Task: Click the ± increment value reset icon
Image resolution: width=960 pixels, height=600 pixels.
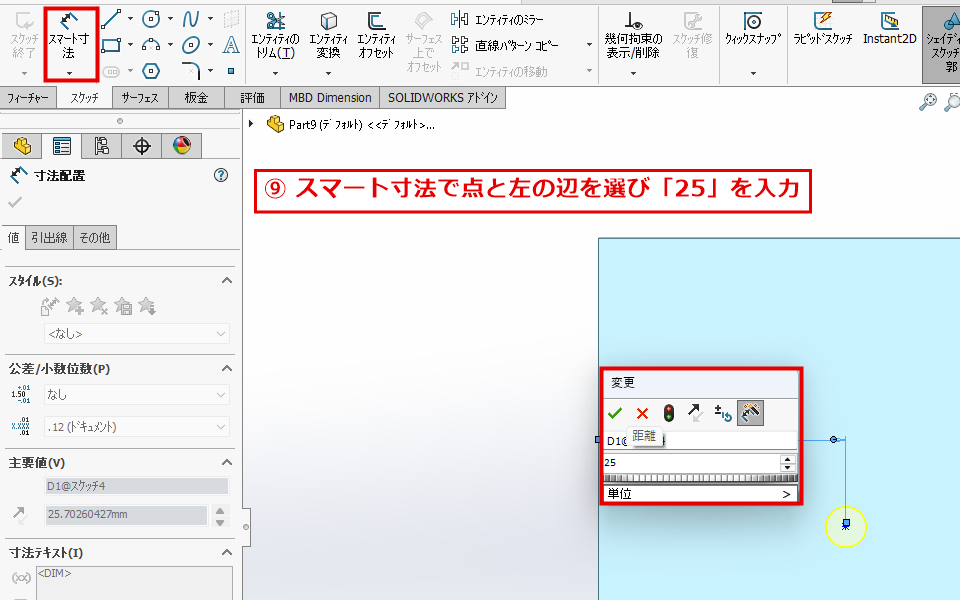Action: click(x=722, y=413)
